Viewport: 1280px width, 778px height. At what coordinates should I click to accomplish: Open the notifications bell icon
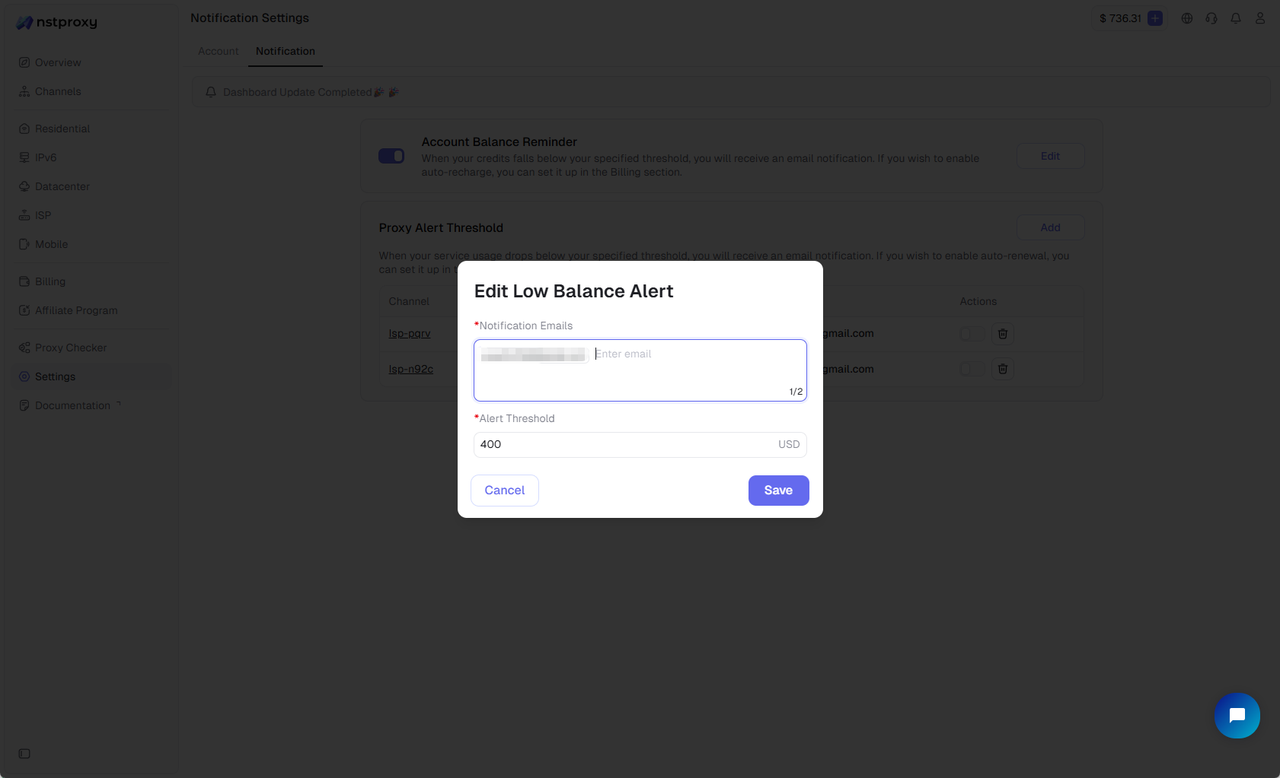coord(1236,18)
